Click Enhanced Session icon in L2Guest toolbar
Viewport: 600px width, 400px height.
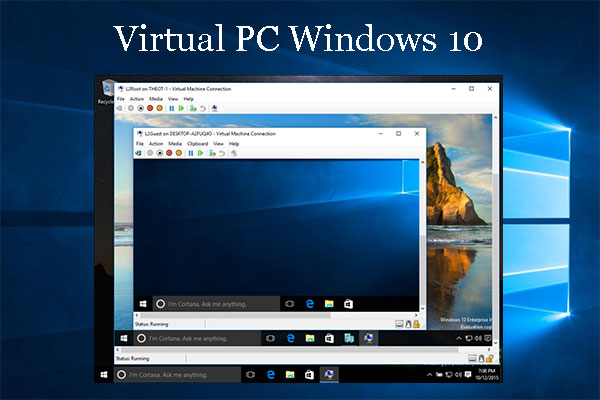click(234, 153)
